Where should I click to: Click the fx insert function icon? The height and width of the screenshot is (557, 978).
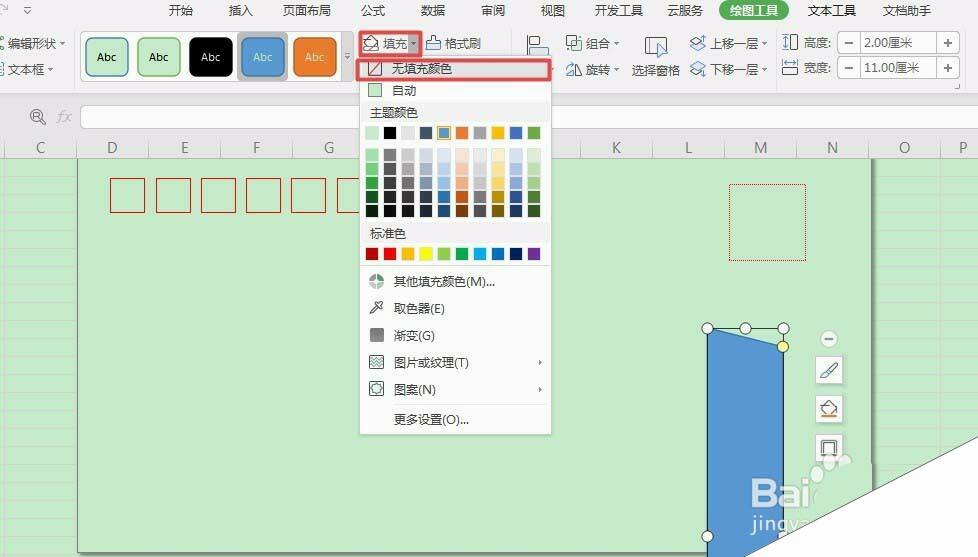coord(64,117)
